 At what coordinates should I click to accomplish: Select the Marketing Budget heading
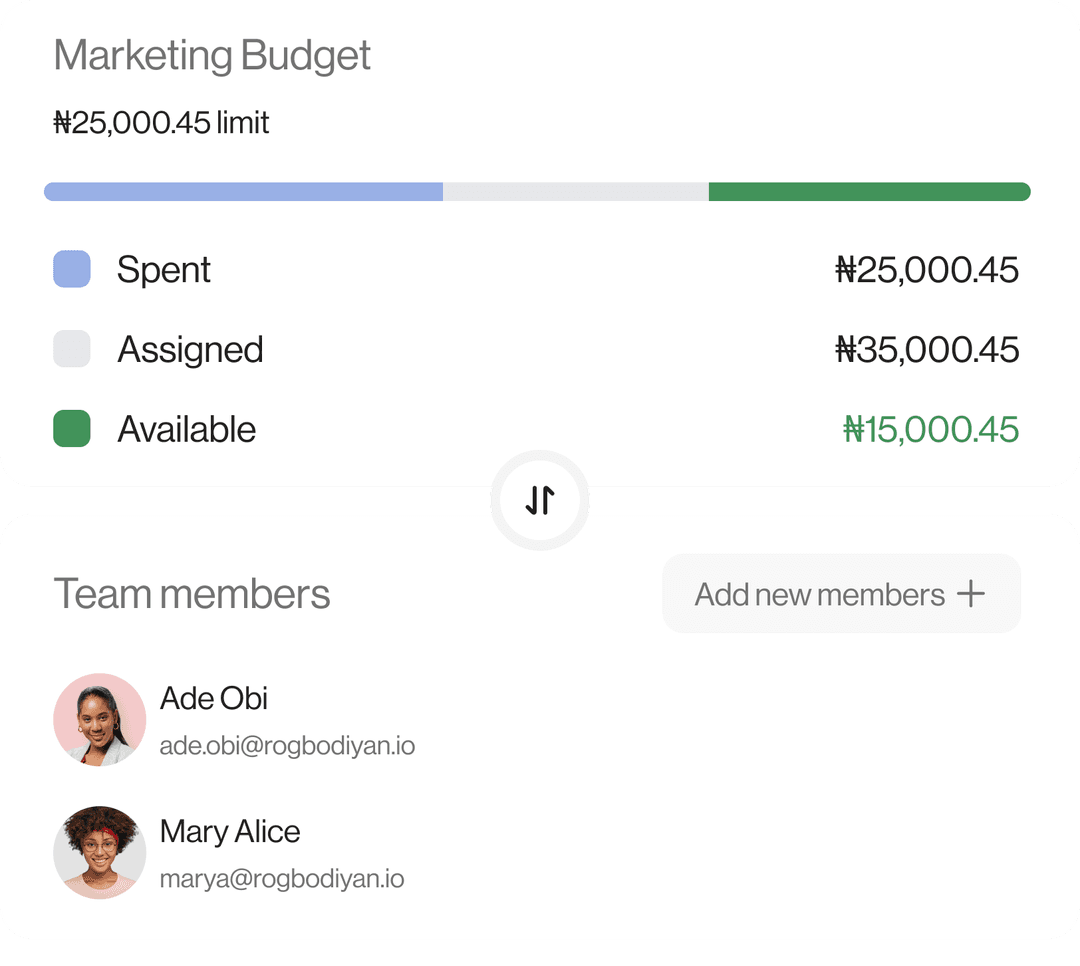(x=213, y=55)
